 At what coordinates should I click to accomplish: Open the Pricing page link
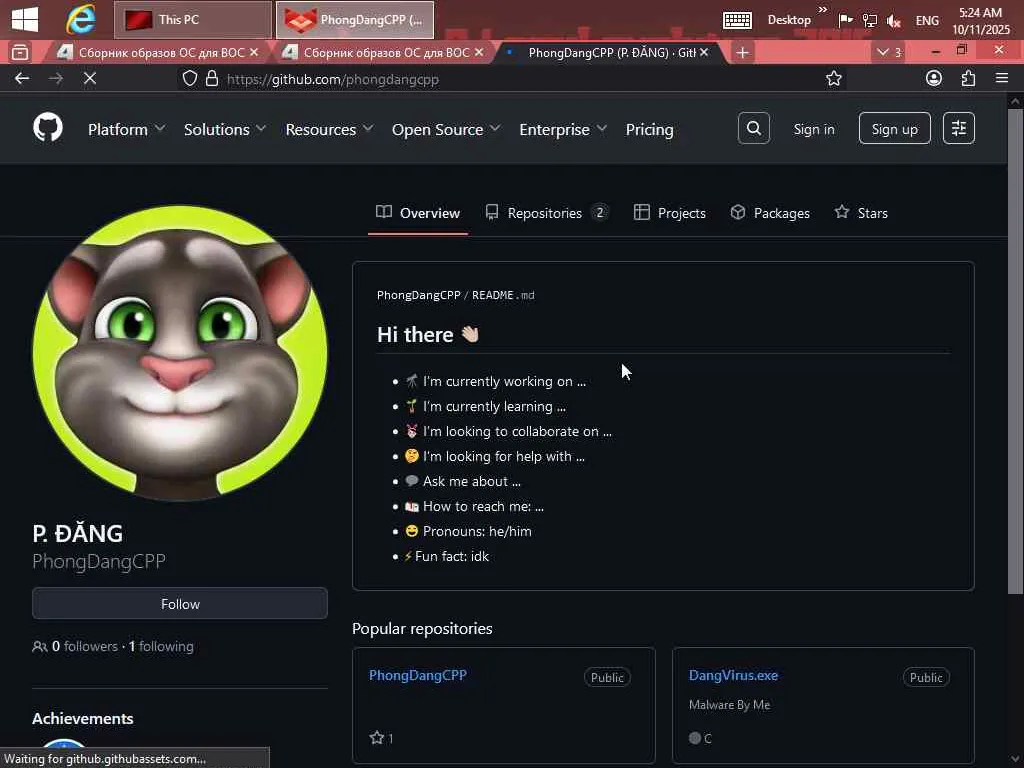click(x=649, y=129)
